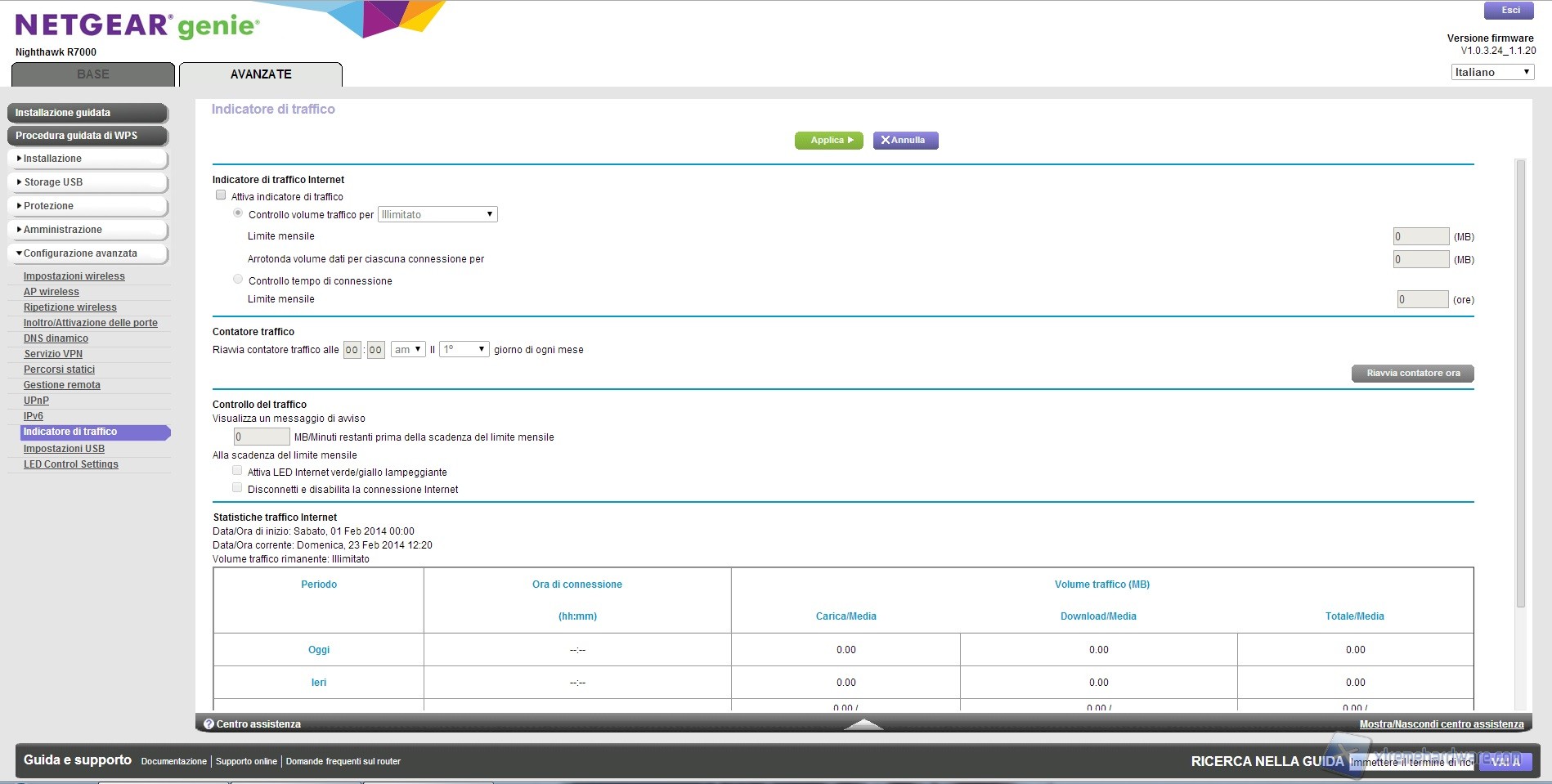The width and height of the screenshot is (1552, 784).
Task: Switch to the BASE tab
Action: click(93, 74)
